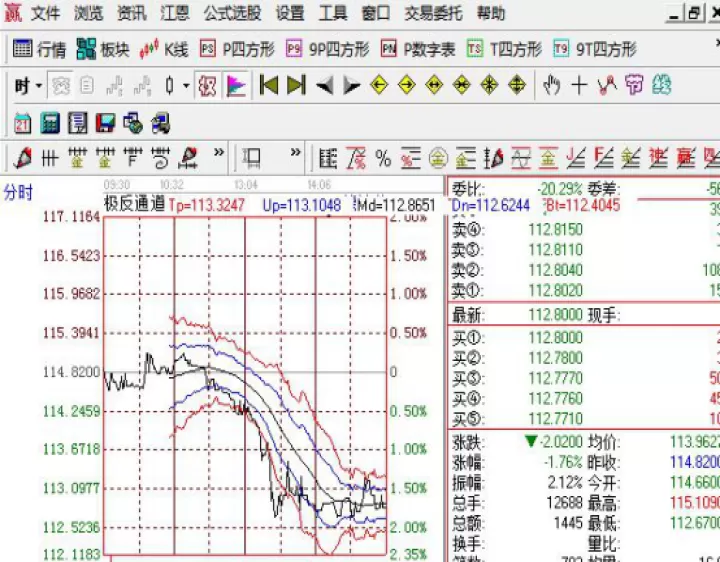The image size is (720, 562).
Task: Click the red floppy disk save icon
Action: (105, 123)
